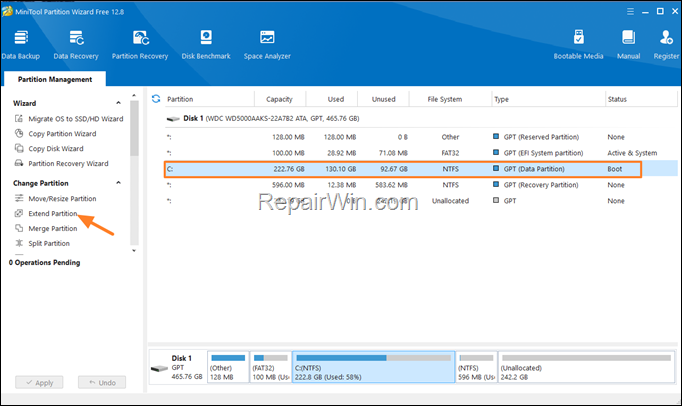Click the Extend Partition icon
Image resolution: width=682 pixels, height=406 pixels.
pos(19,213)
